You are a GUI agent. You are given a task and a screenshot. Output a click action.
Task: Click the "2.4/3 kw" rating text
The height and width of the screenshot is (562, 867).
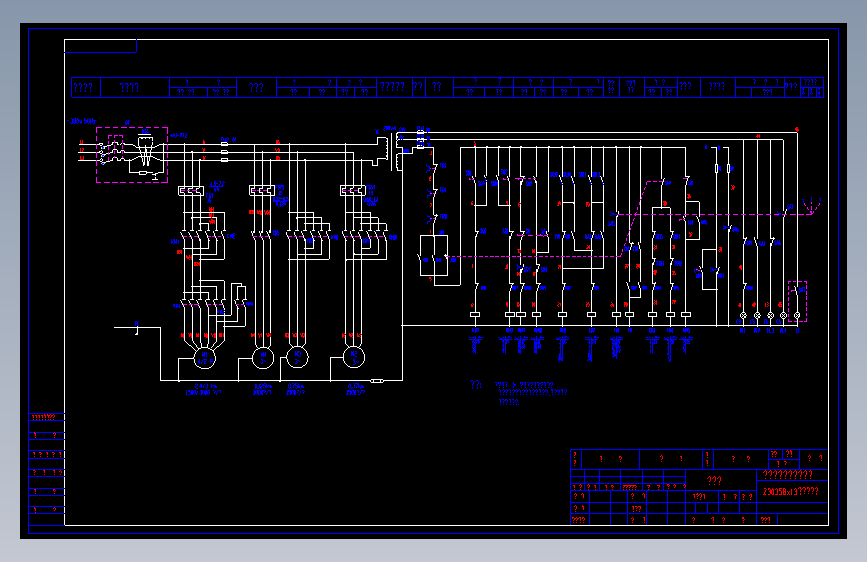(205, 386)
